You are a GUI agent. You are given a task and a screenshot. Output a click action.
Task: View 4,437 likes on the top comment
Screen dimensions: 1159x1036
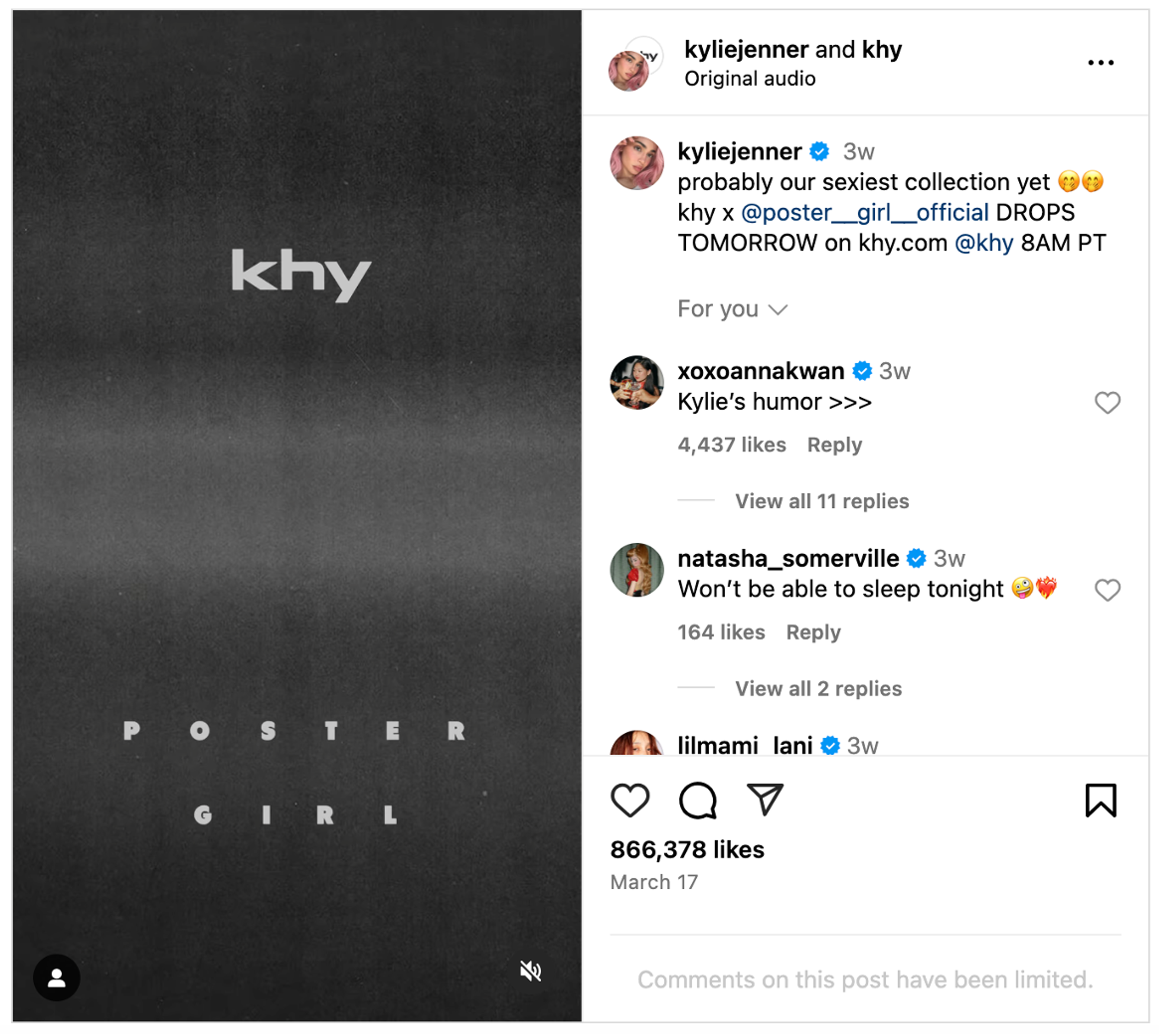click(732, 445)
